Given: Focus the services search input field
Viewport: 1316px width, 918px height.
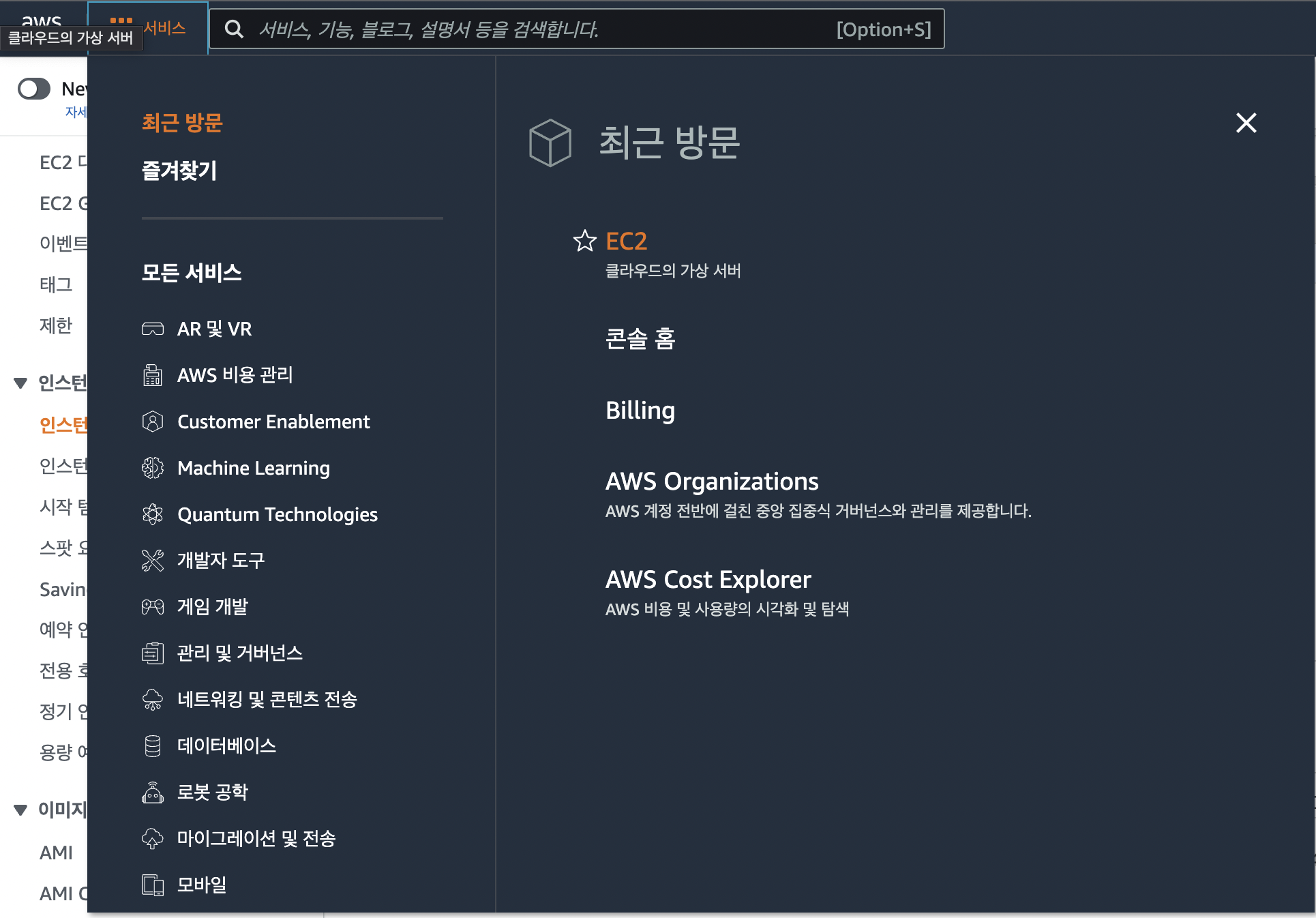Looking at the screenshot, I should click(x=577, y=29).
